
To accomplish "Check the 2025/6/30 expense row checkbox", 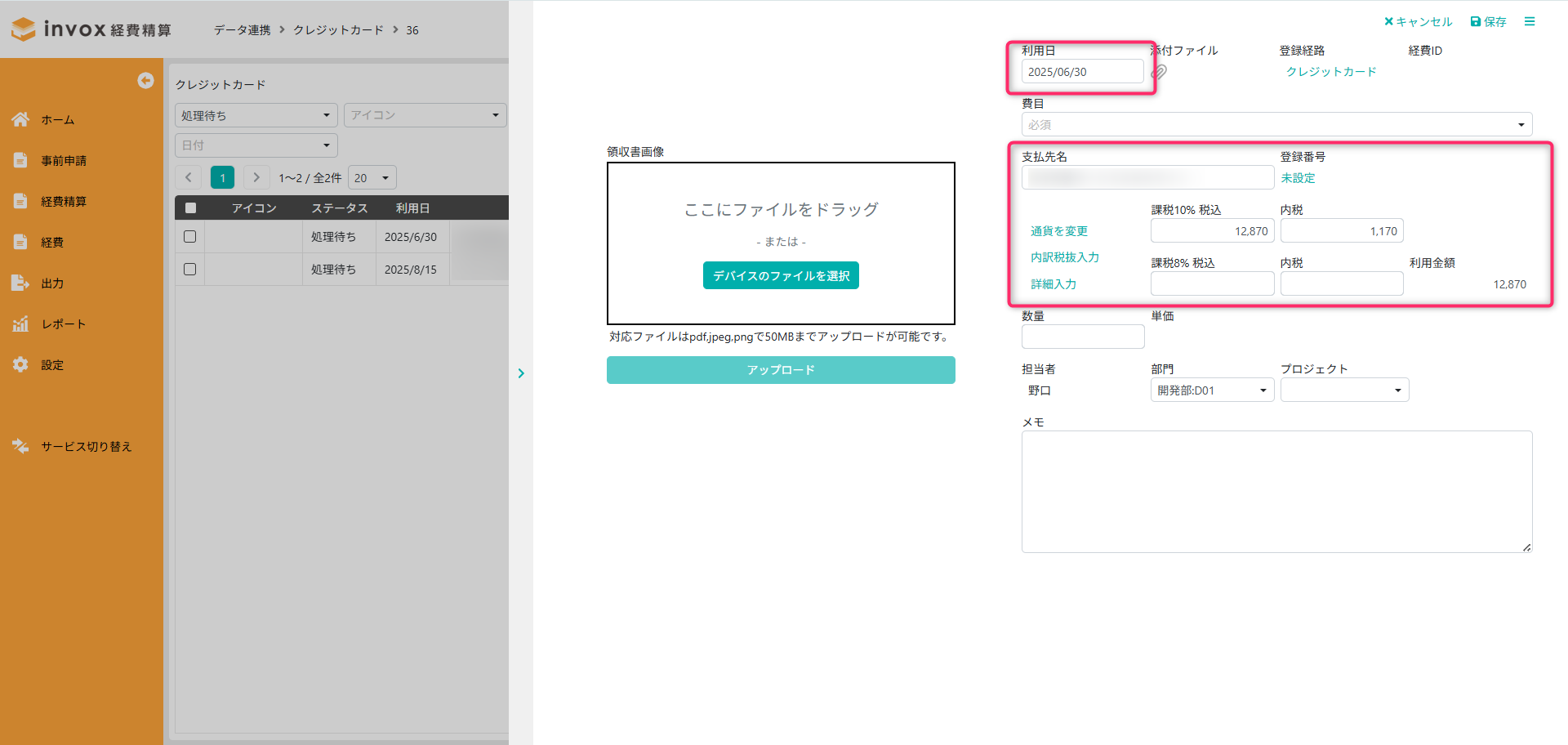I will (x=189, y=236).
